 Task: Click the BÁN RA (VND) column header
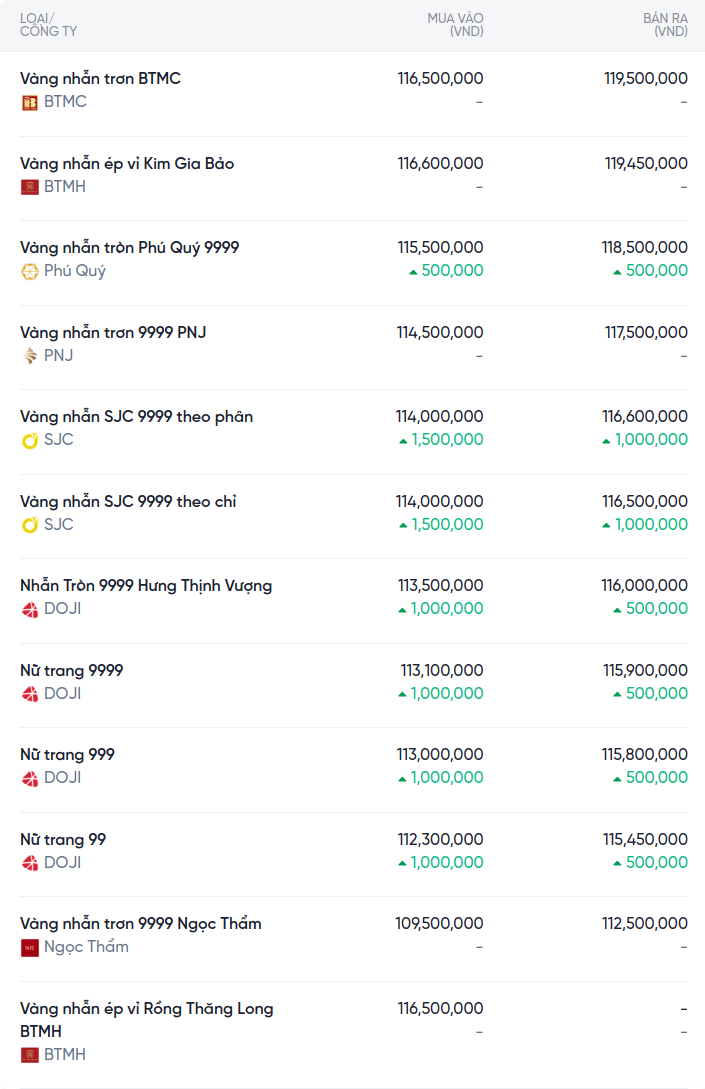coord(665,25)
